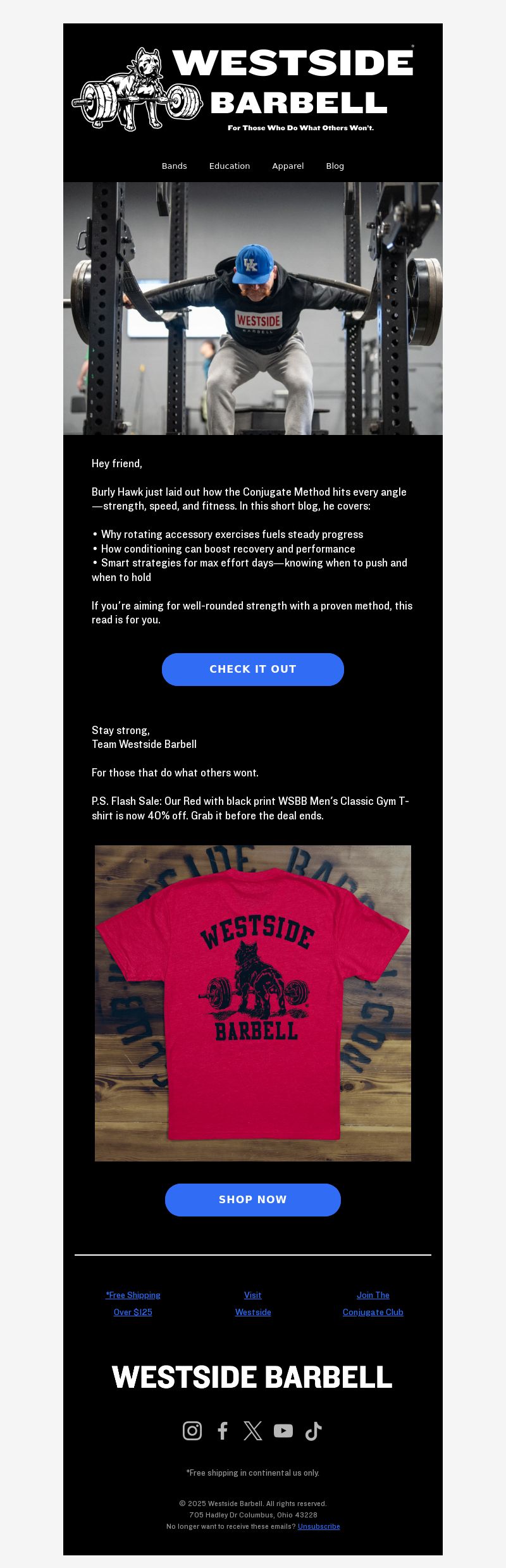Image resolution: width=506 pixels, height=1568 pixels.
Task: Follow the Free Shipping Over $125 link
Action: [133, 1303]
